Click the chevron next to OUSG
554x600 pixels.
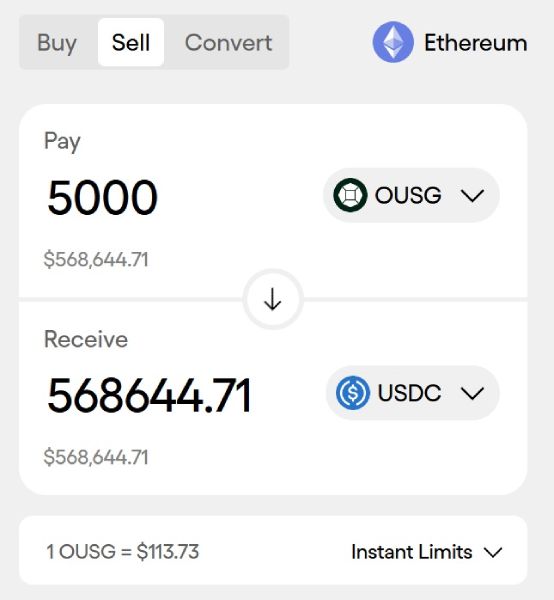[473, 196]
